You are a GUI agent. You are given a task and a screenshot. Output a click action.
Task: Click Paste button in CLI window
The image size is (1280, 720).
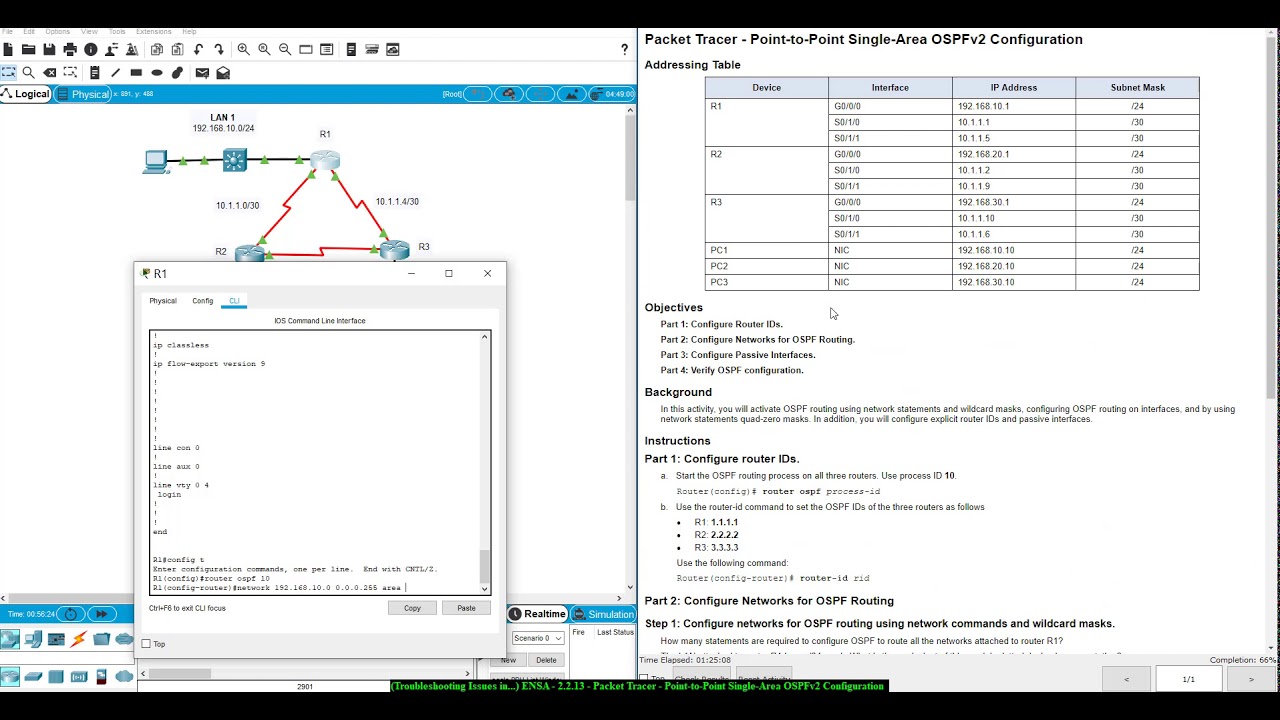point(466,608)
